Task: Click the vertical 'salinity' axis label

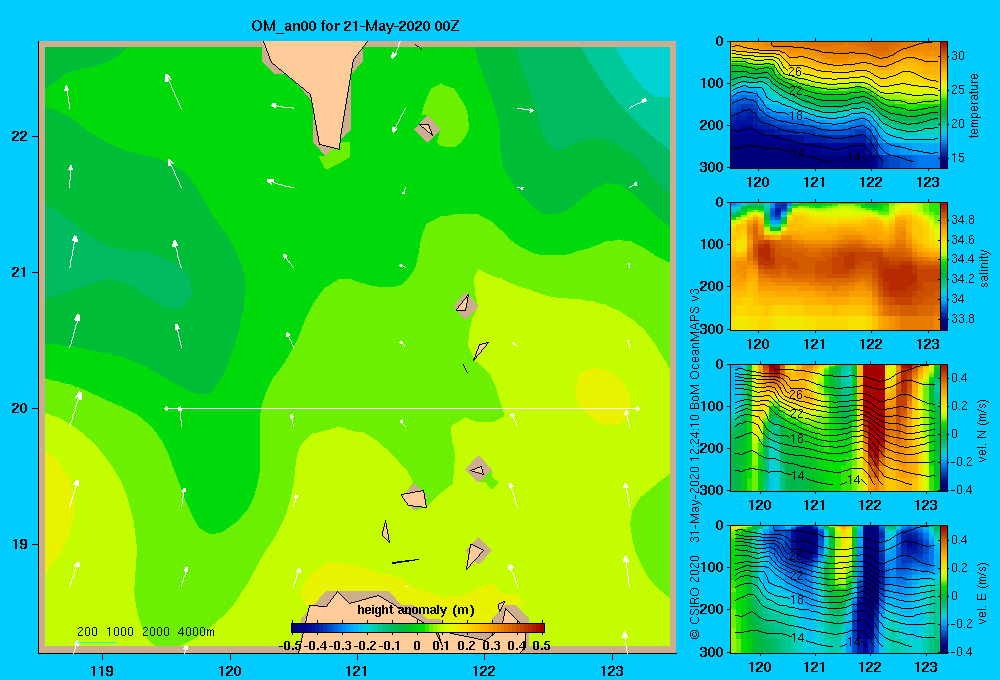Action: [x=984, y=268]
